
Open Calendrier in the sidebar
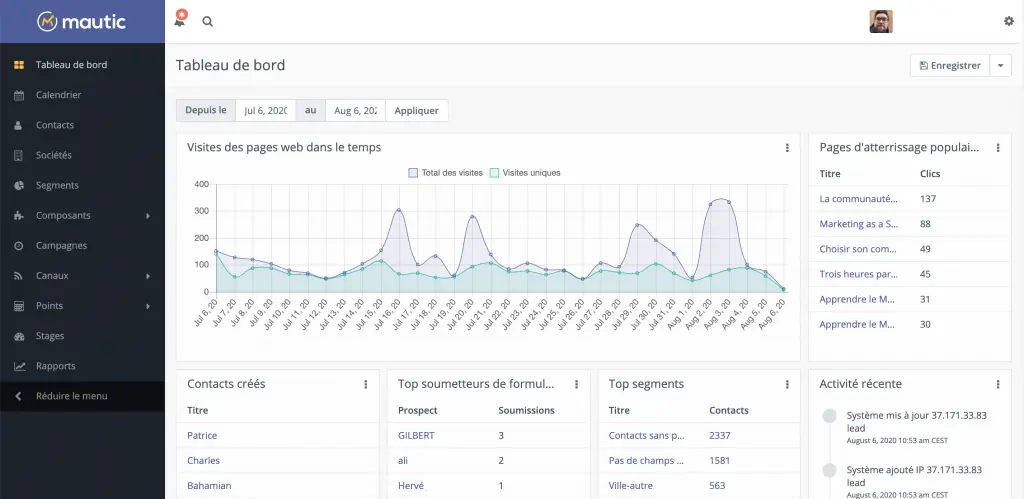click(x=58, y=95)
